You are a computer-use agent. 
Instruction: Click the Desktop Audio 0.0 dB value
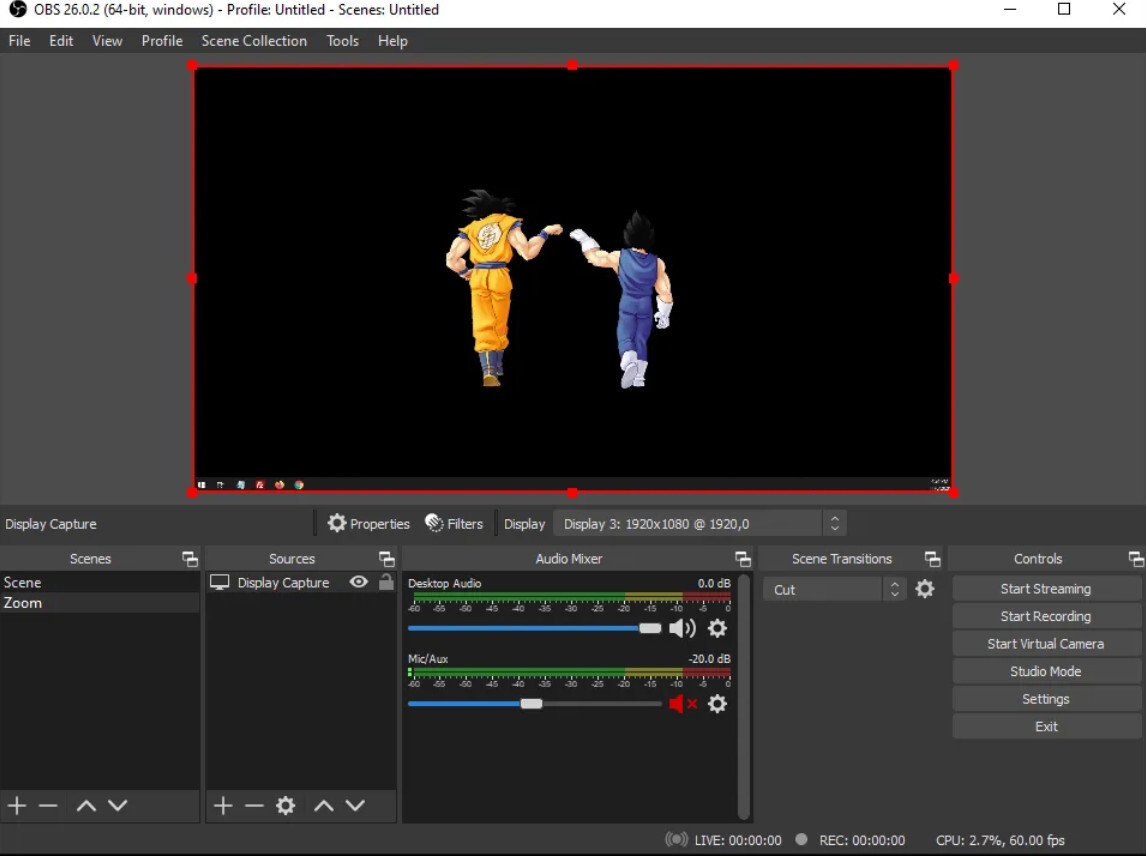(713, 583)
